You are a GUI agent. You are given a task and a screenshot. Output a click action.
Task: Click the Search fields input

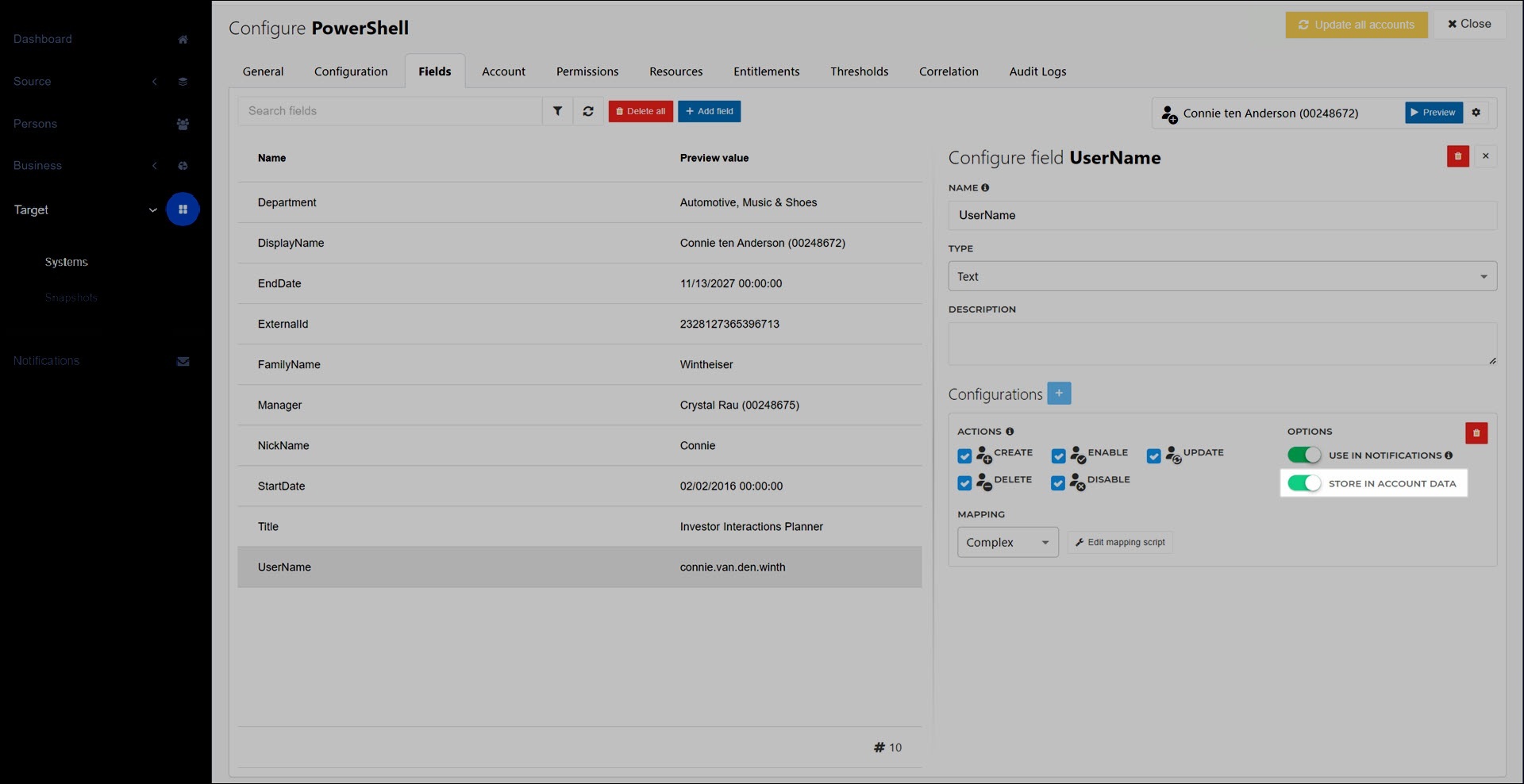(390, 111)
